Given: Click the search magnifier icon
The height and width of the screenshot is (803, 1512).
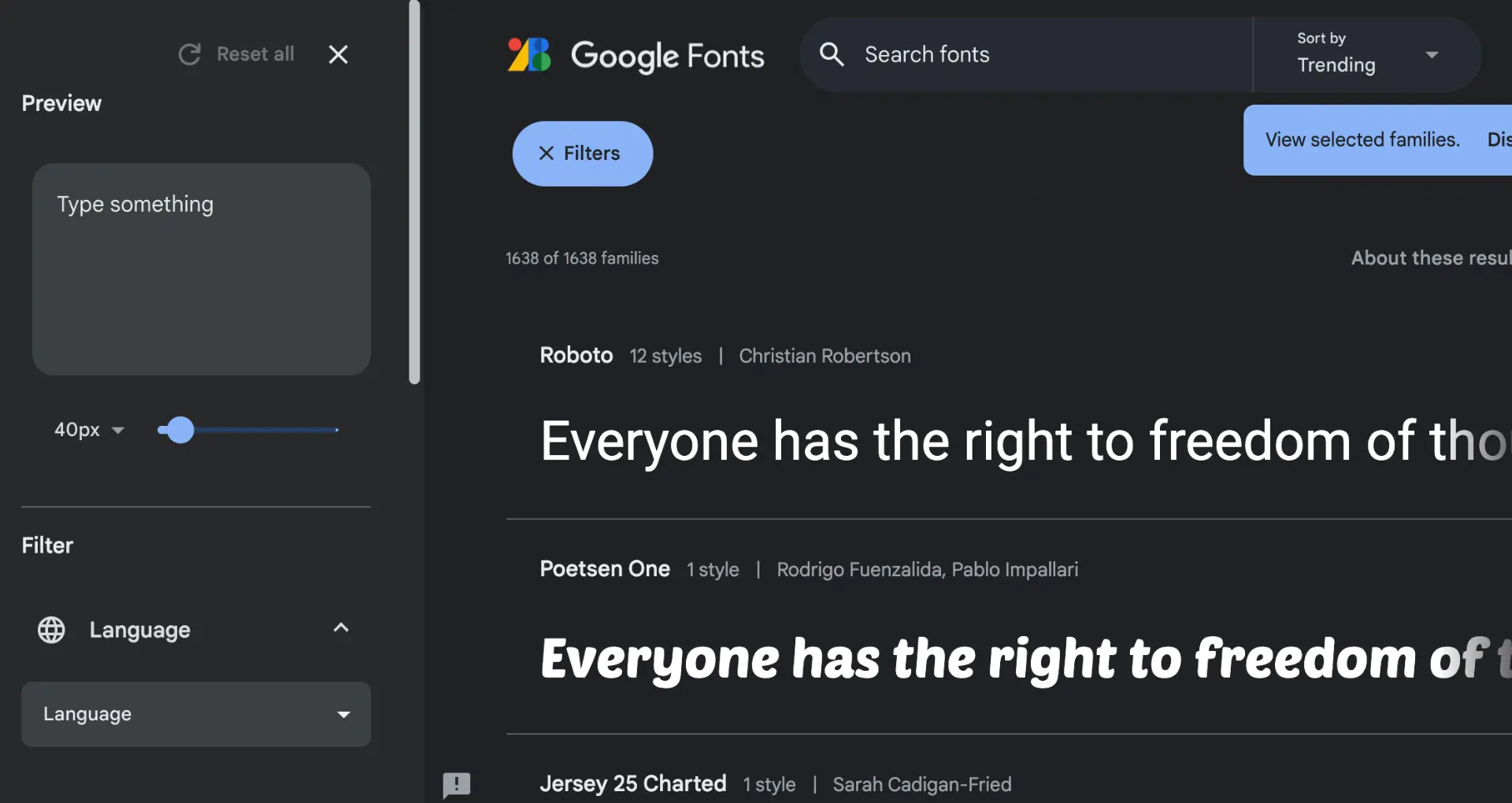Looking at the screenshot, I should 832,54.
